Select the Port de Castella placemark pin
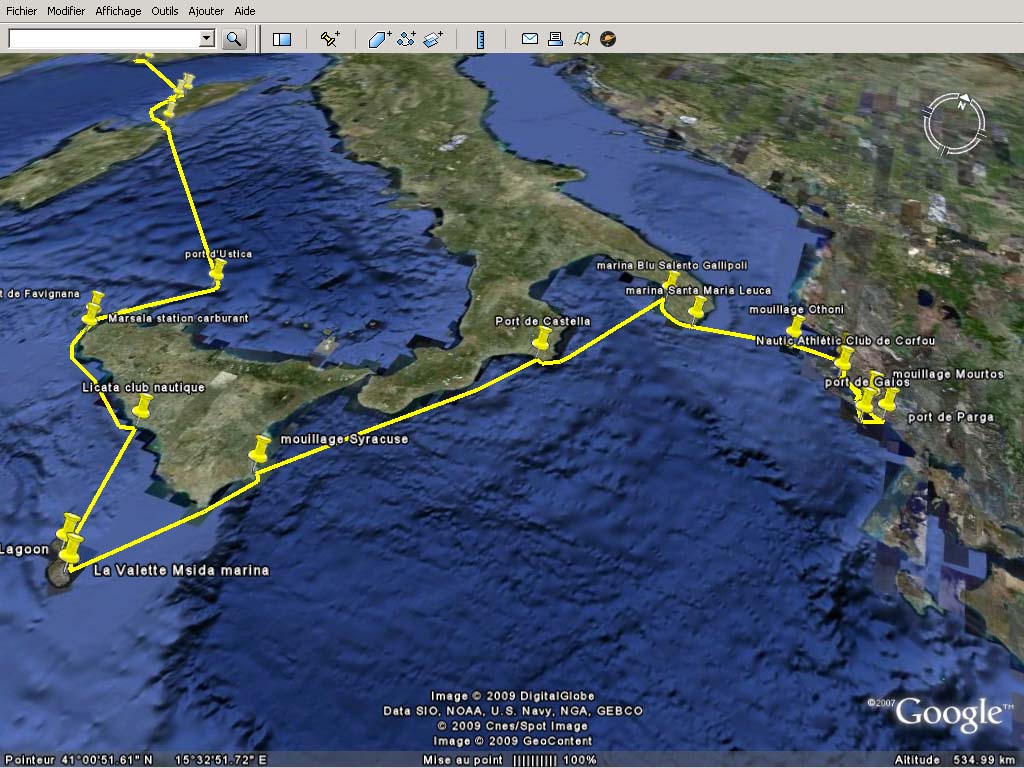The image size is (1024, 768). (x=543, y=340)
